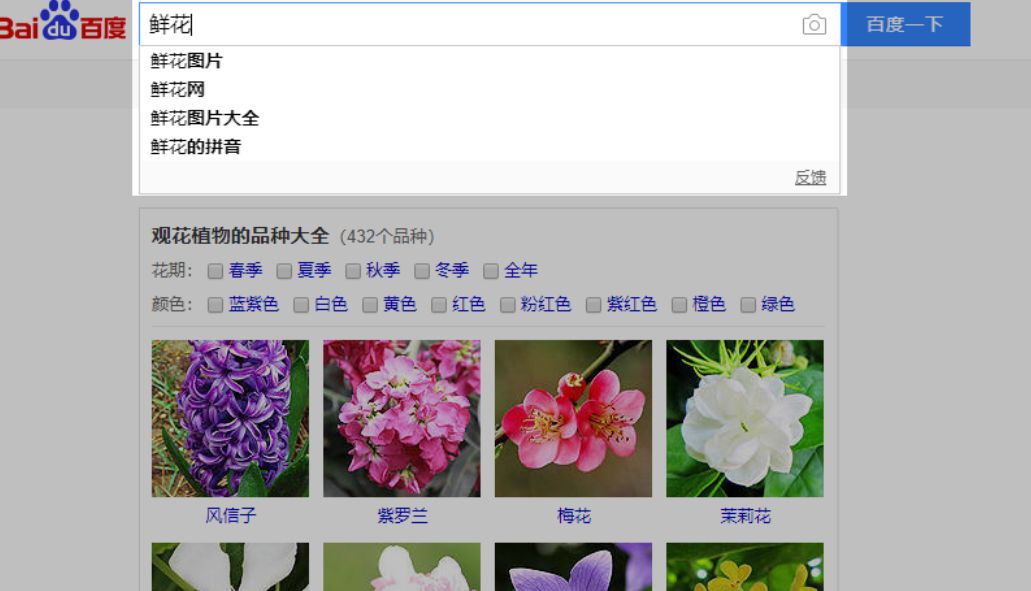The image size is (1031, 591).
Task: Select suggestion 鲜花图片
Action: [x=187, y=61]
